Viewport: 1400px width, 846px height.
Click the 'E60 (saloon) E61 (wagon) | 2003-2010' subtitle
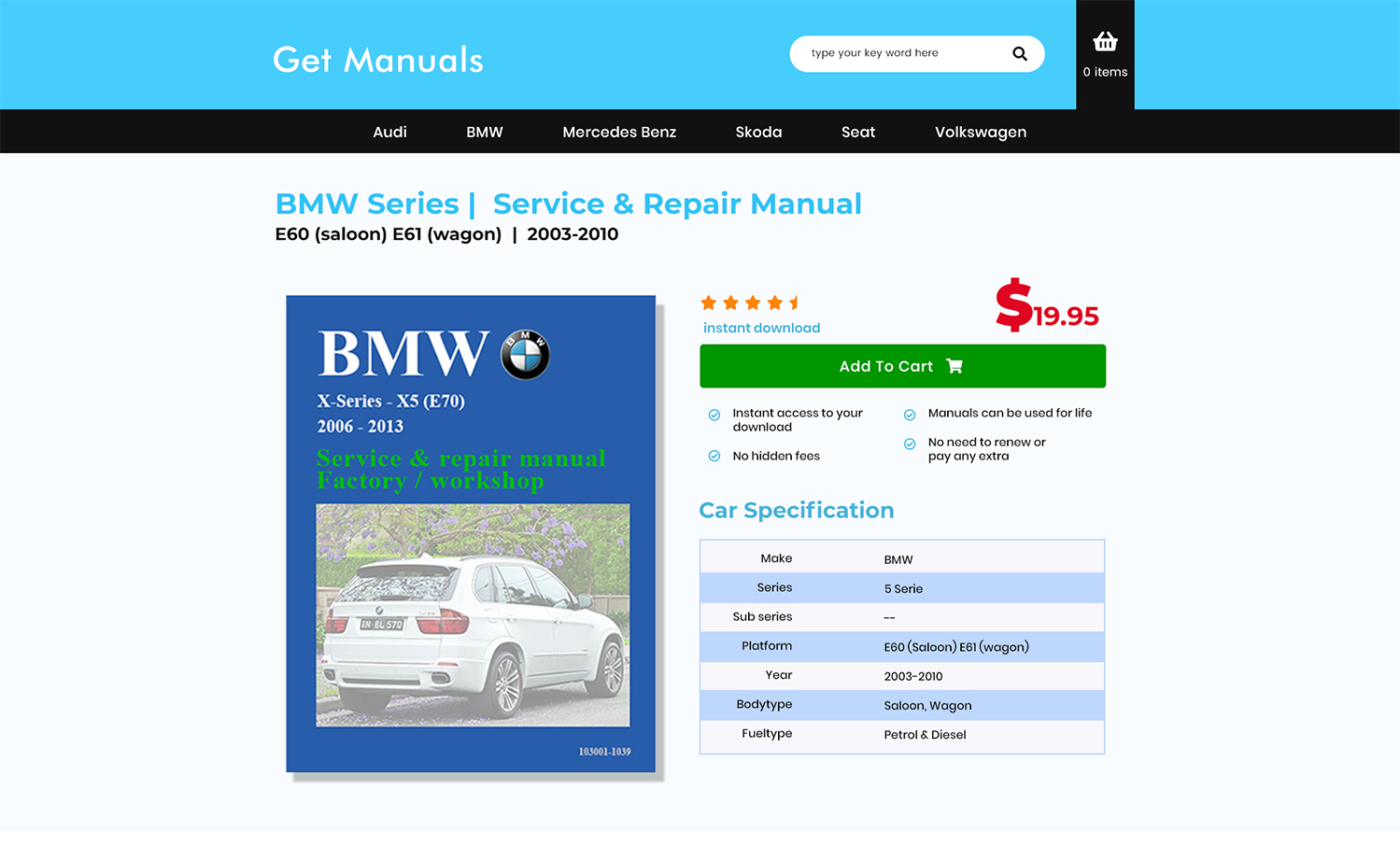(x=446, y=234)
